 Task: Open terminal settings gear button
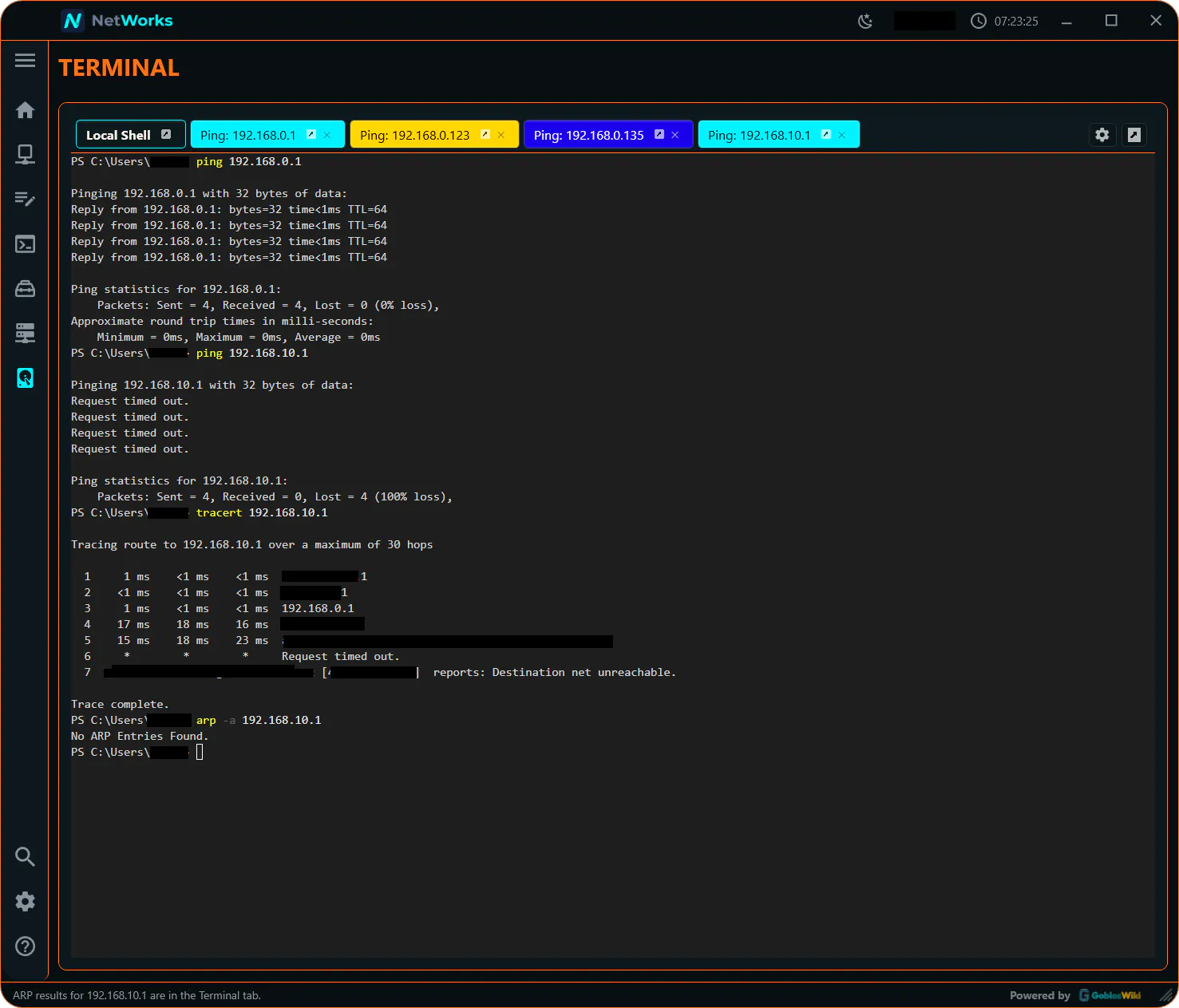(x=1102, y=135)
